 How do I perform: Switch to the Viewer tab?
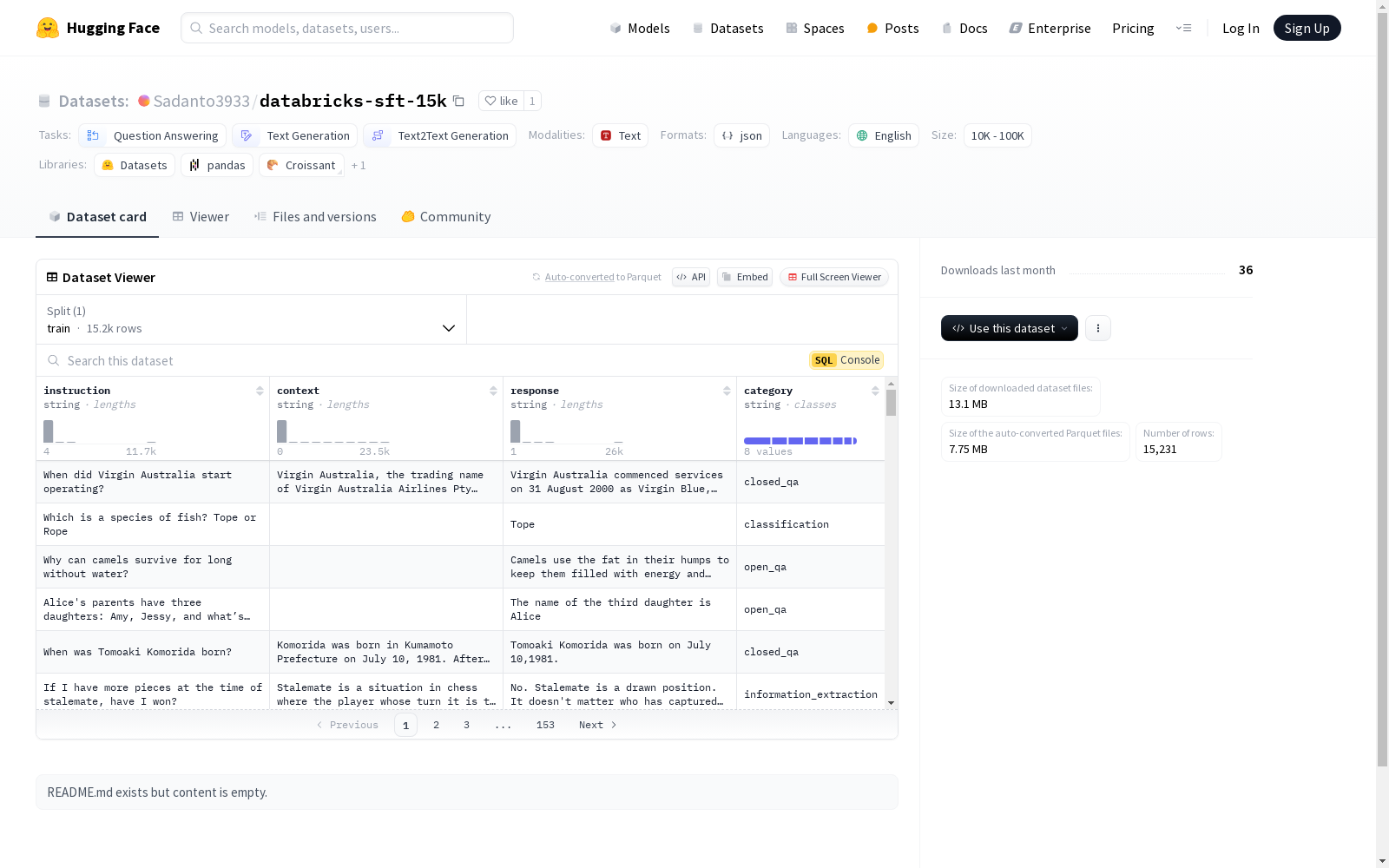201,217
